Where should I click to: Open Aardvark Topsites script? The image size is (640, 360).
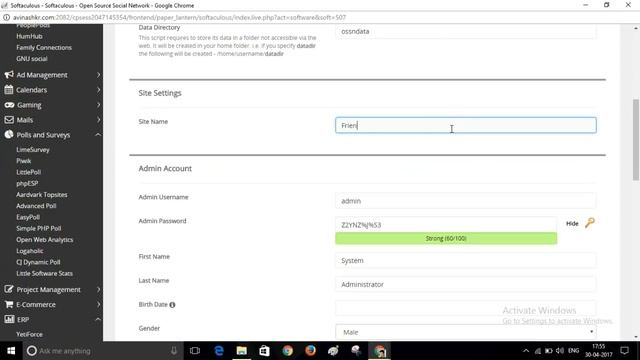[42, 195]
